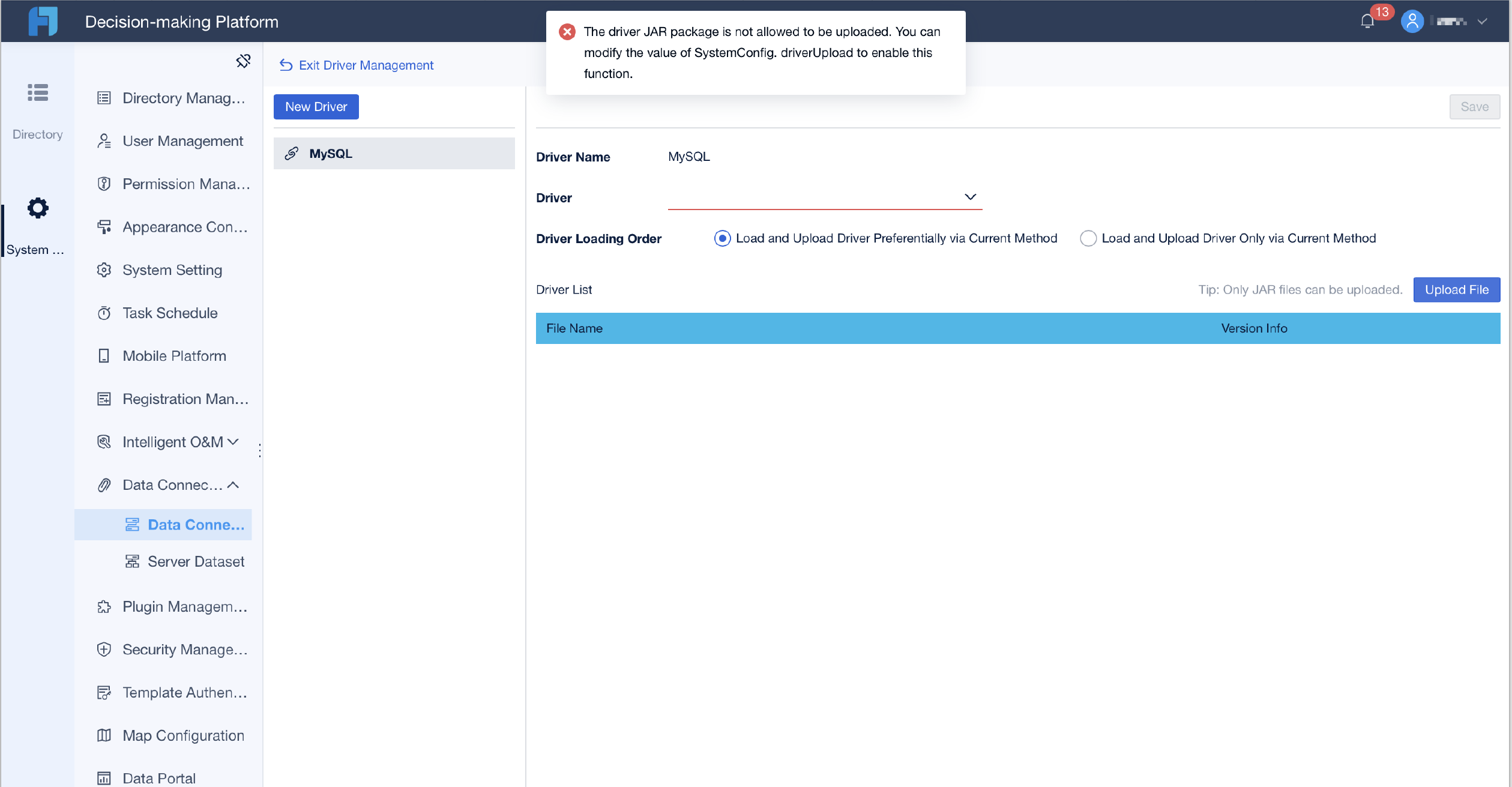Collapse the Data Connection section
Image resolution: width=1512 pixels, height=787 pixels.
[x=233, y=484]
